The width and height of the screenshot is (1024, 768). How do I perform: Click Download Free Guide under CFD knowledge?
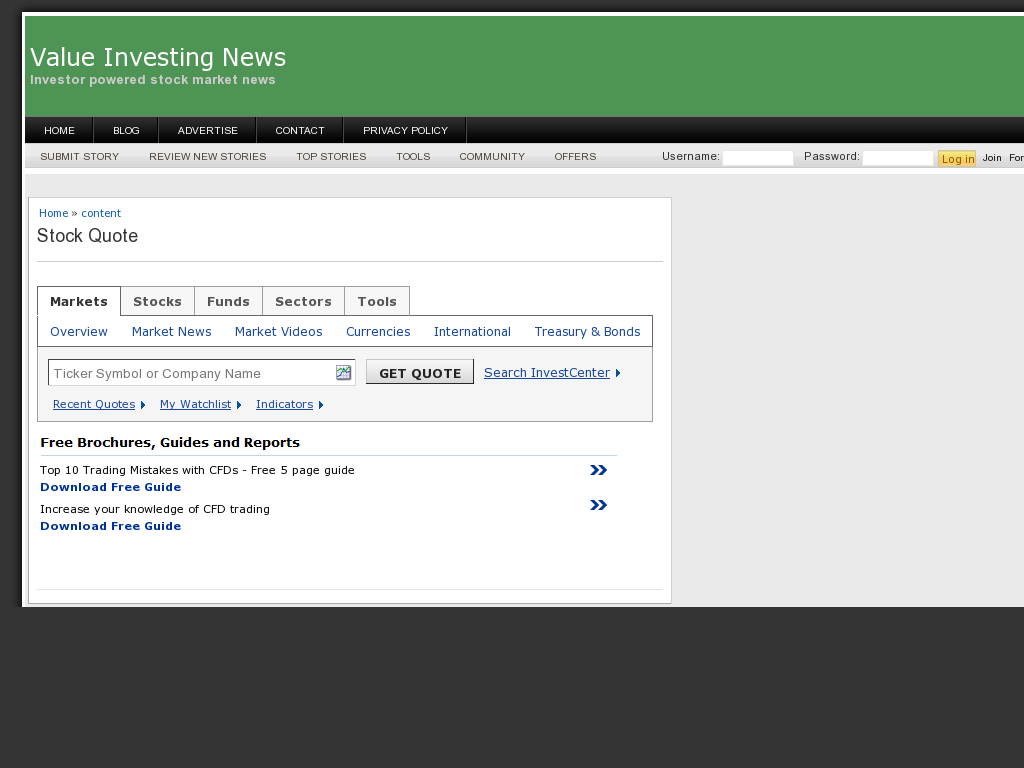tap(110, 526)
